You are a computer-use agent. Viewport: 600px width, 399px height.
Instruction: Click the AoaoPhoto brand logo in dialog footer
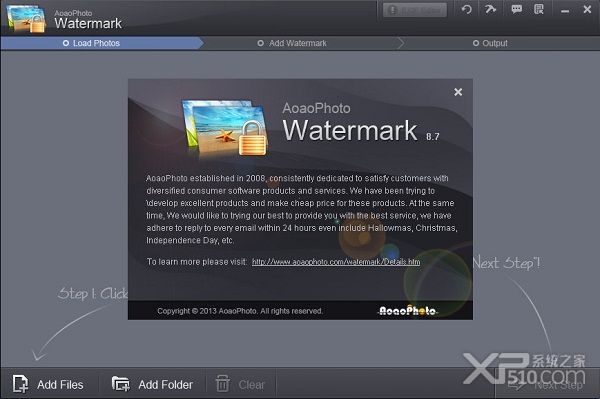tap(408, 311)
